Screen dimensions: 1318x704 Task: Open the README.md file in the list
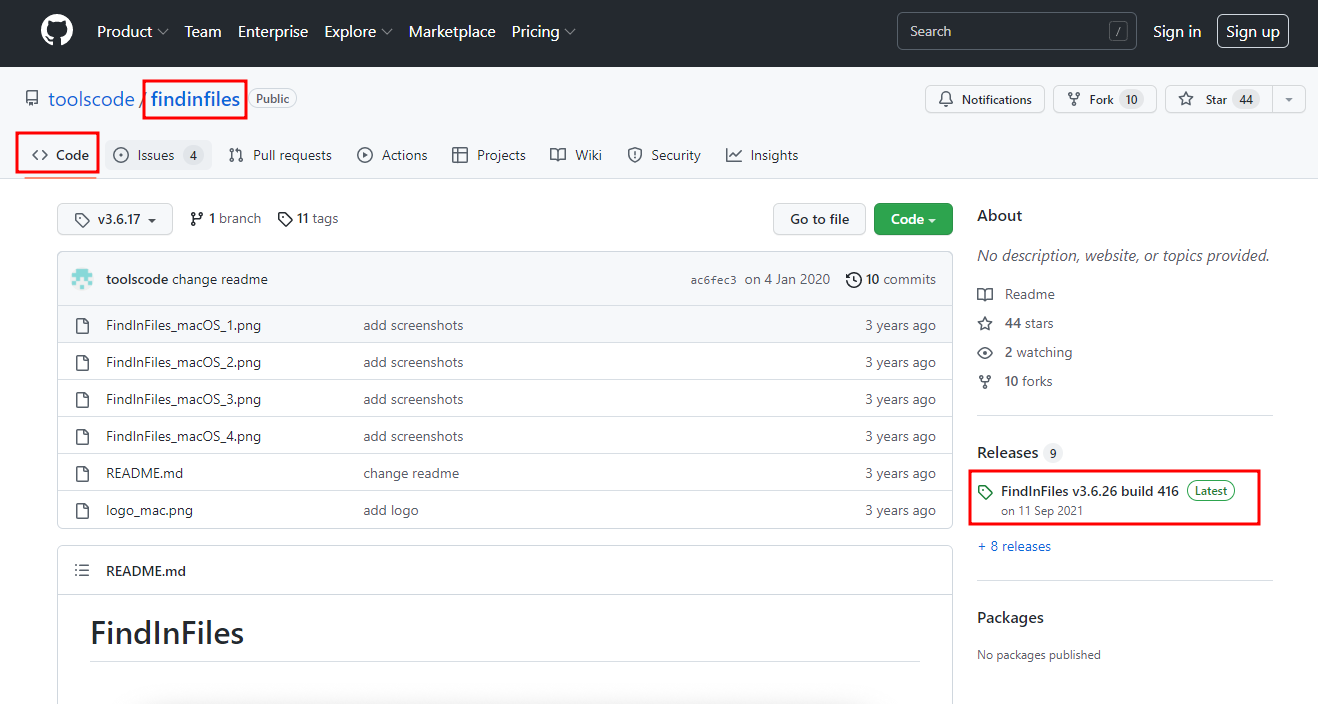[144, 473]
